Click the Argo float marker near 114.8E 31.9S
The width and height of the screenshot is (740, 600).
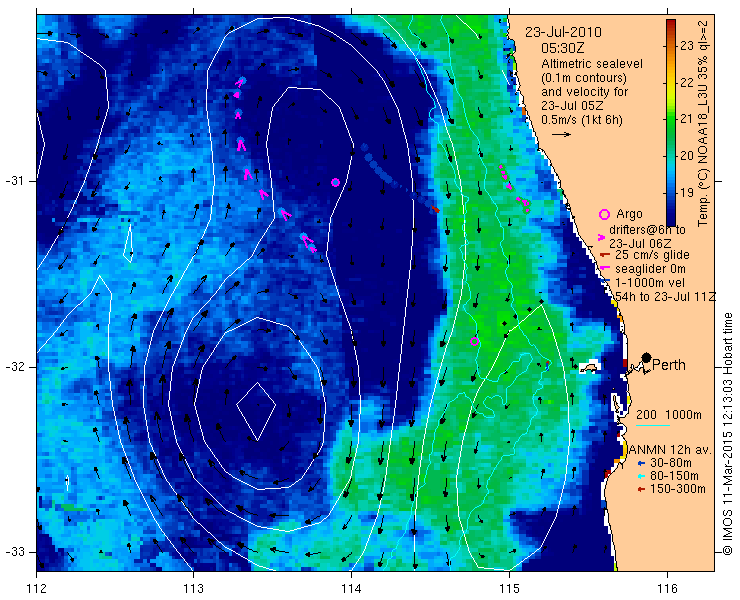(475, 341)
